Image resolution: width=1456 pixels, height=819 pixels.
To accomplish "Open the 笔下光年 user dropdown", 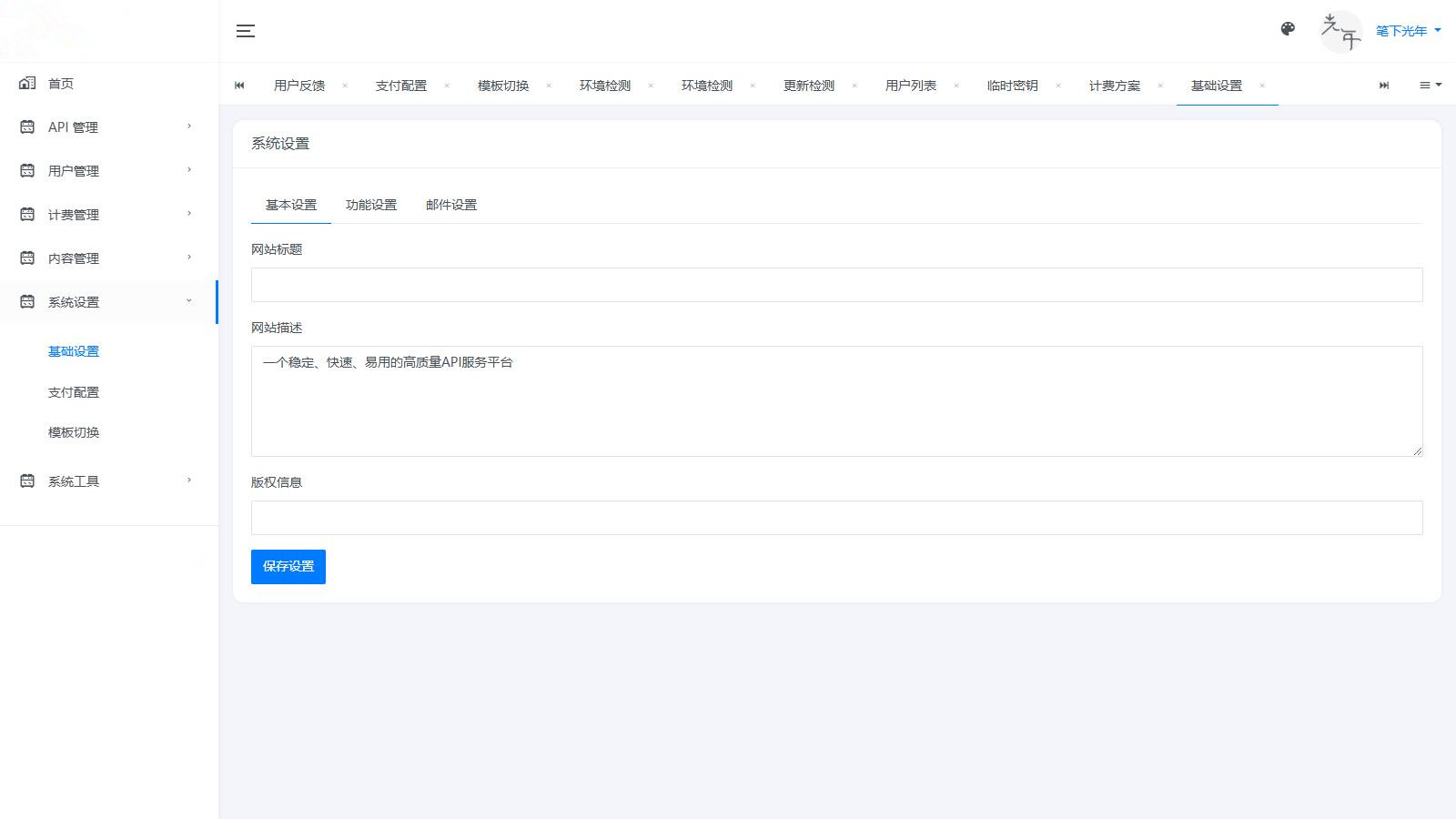I will click(1408, 31).
